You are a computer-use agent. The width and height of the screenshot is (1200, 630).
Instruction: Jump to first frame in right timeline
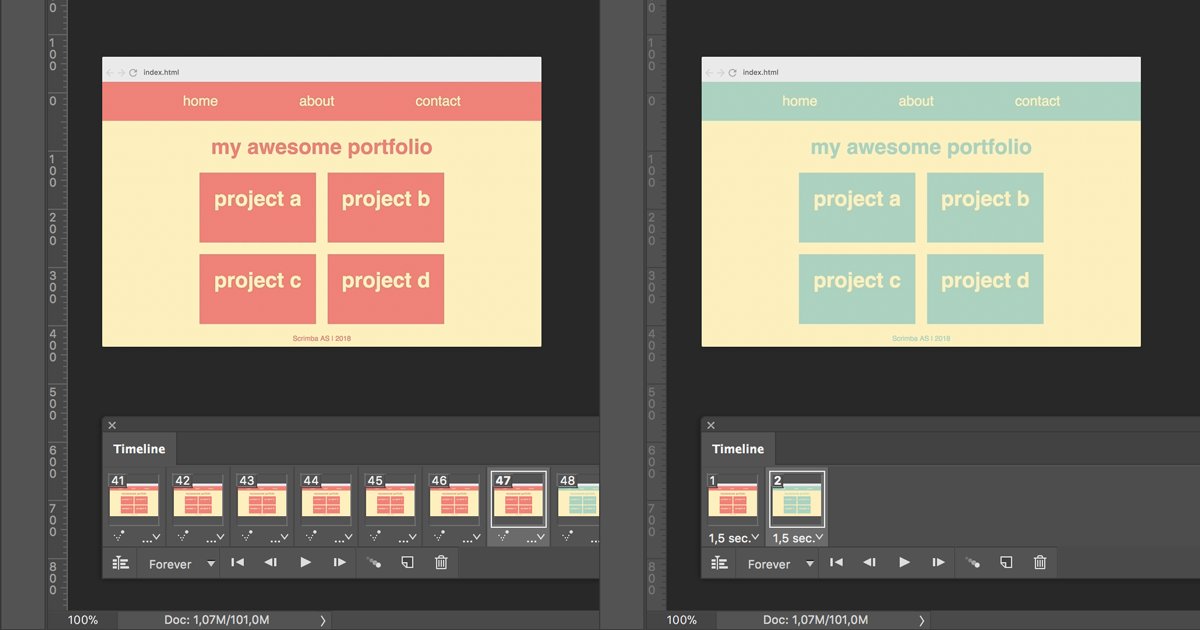tap(836, 563)
